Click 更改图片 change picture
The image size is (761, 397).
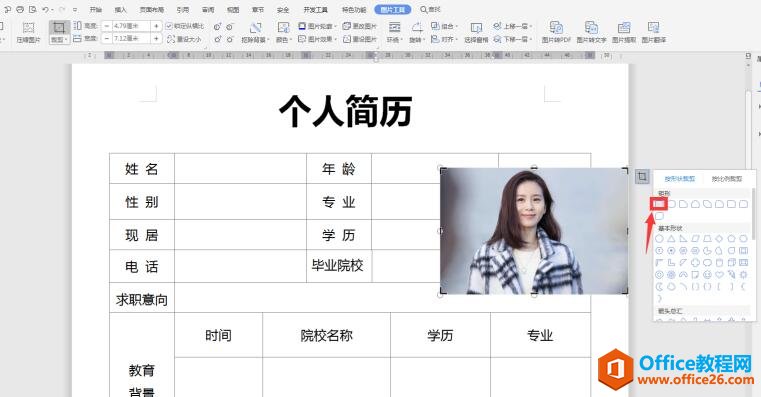pos(360,26)
